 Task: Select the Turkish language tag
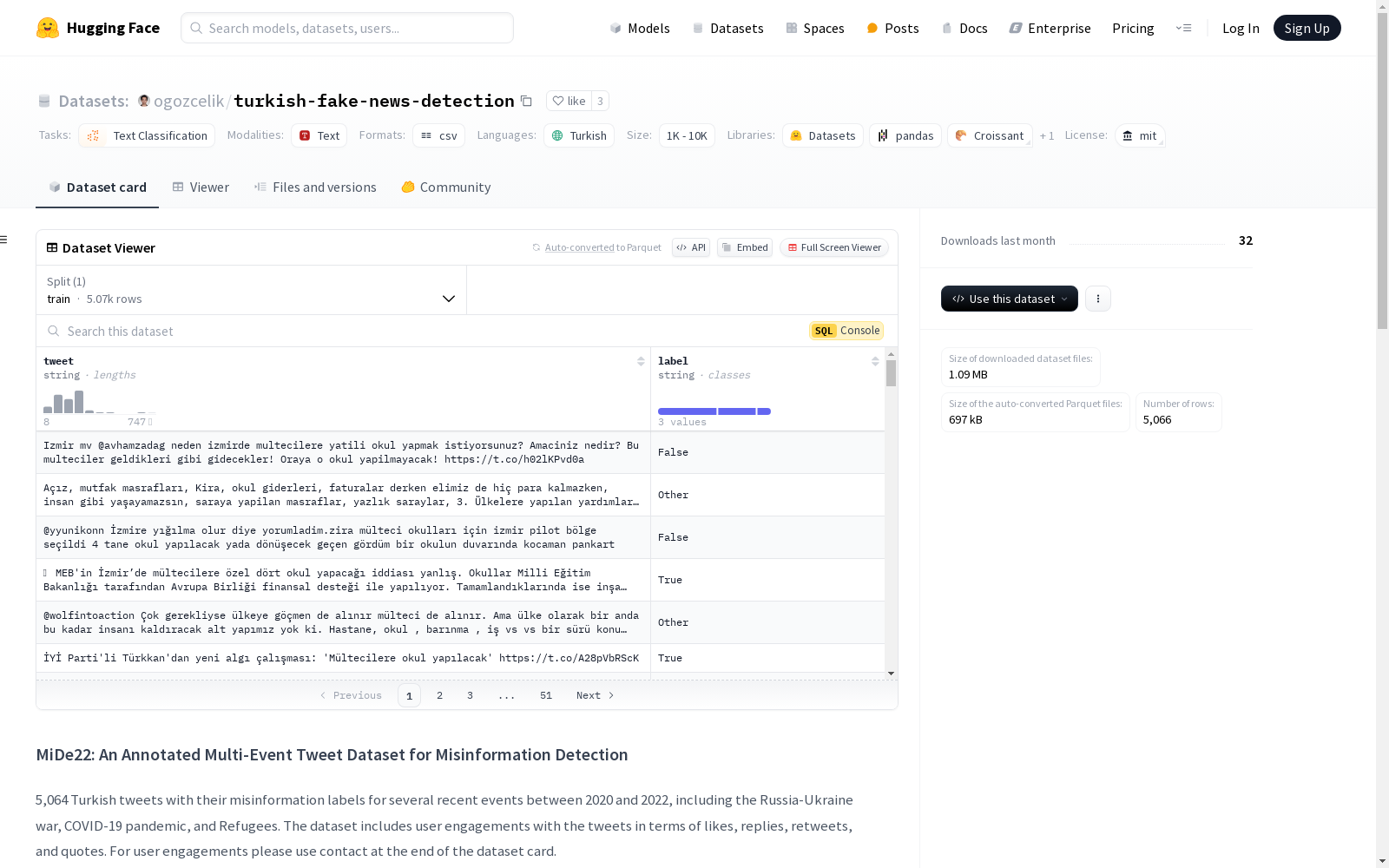pos(579,135)
